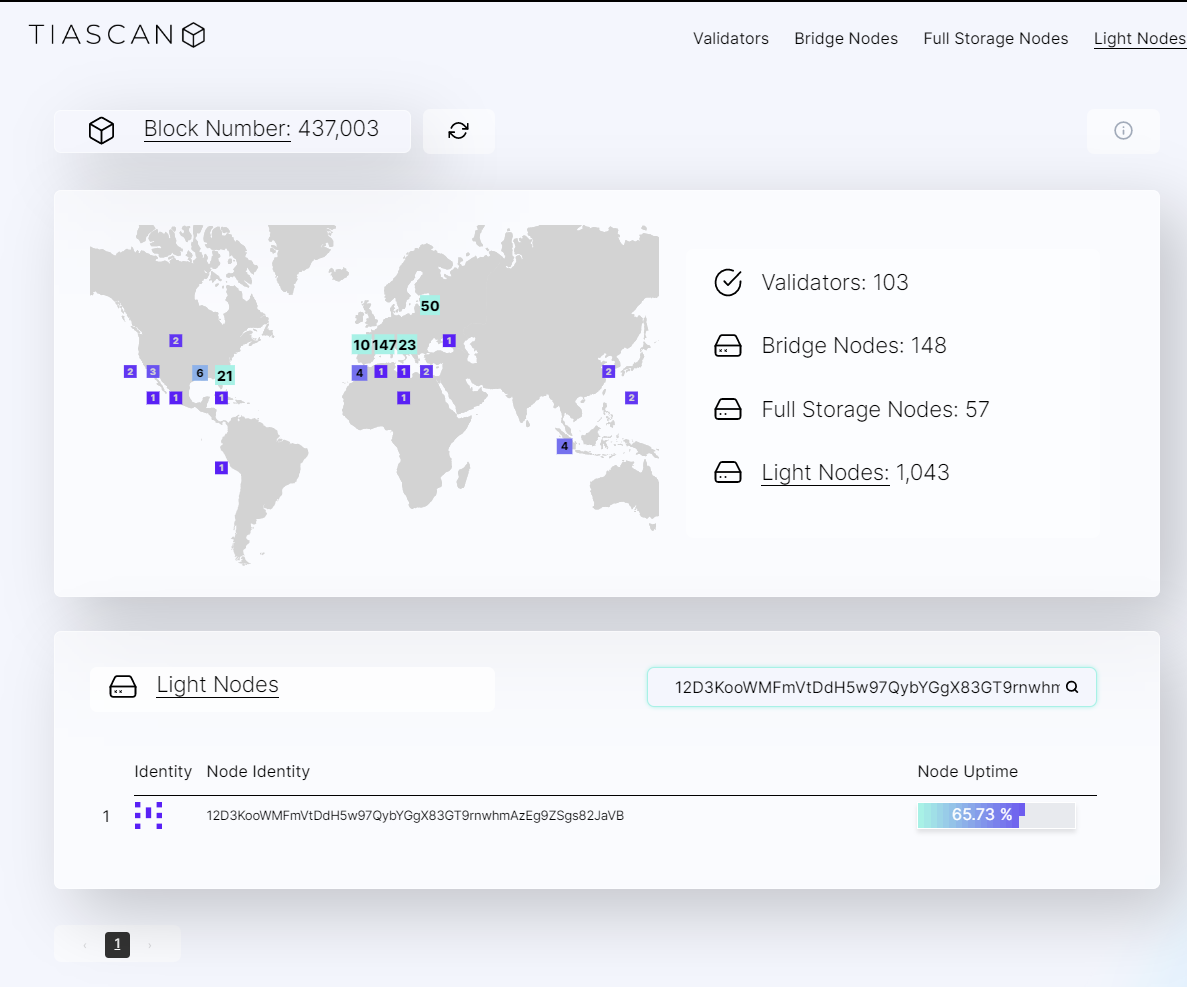Open the info circle icon

click(x=1123, y=131)
